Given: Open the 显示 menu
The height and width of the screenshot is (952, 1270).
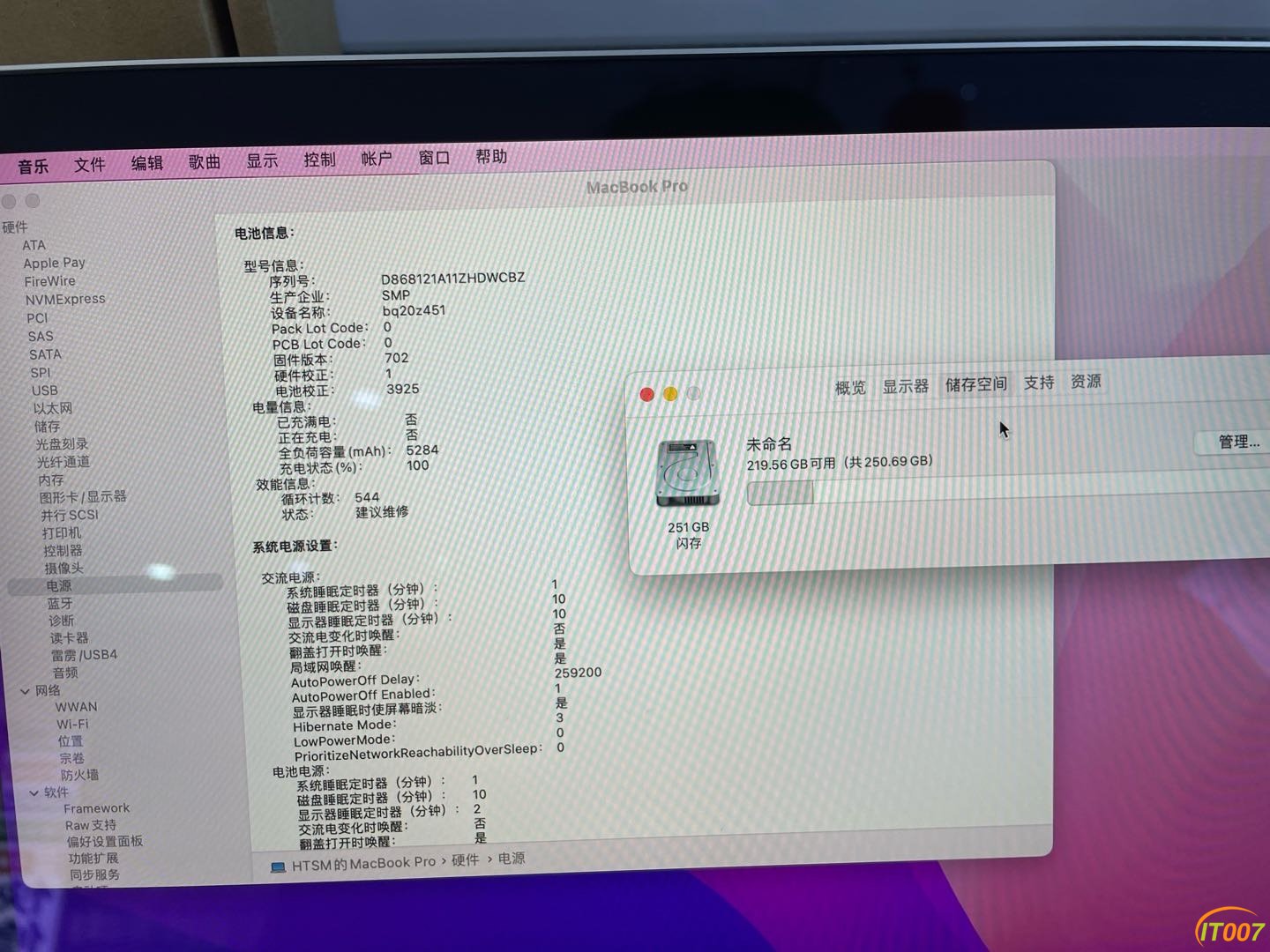Looking at the screenshot, I should coord(262,161).
